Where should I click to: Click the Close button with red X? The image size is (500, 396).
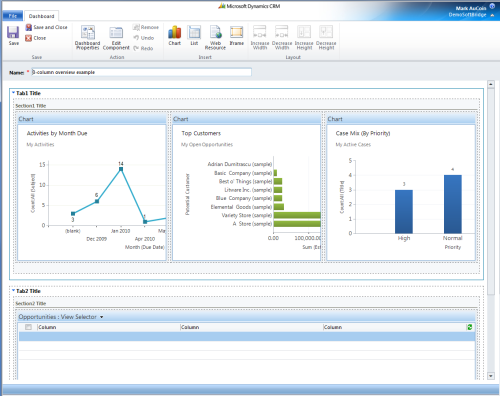pyautogui.click(x=36, y=38)
